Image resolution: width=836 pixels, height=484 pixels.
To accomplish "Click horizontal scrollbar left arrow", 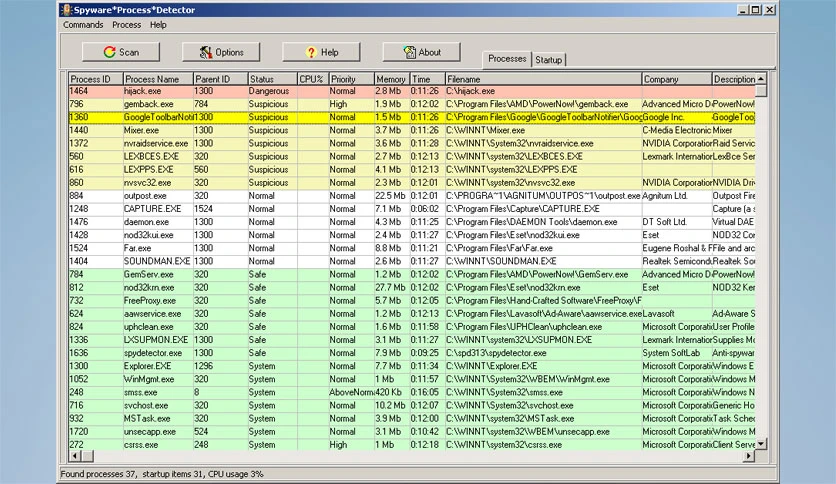I will click(x=75, y=456).
